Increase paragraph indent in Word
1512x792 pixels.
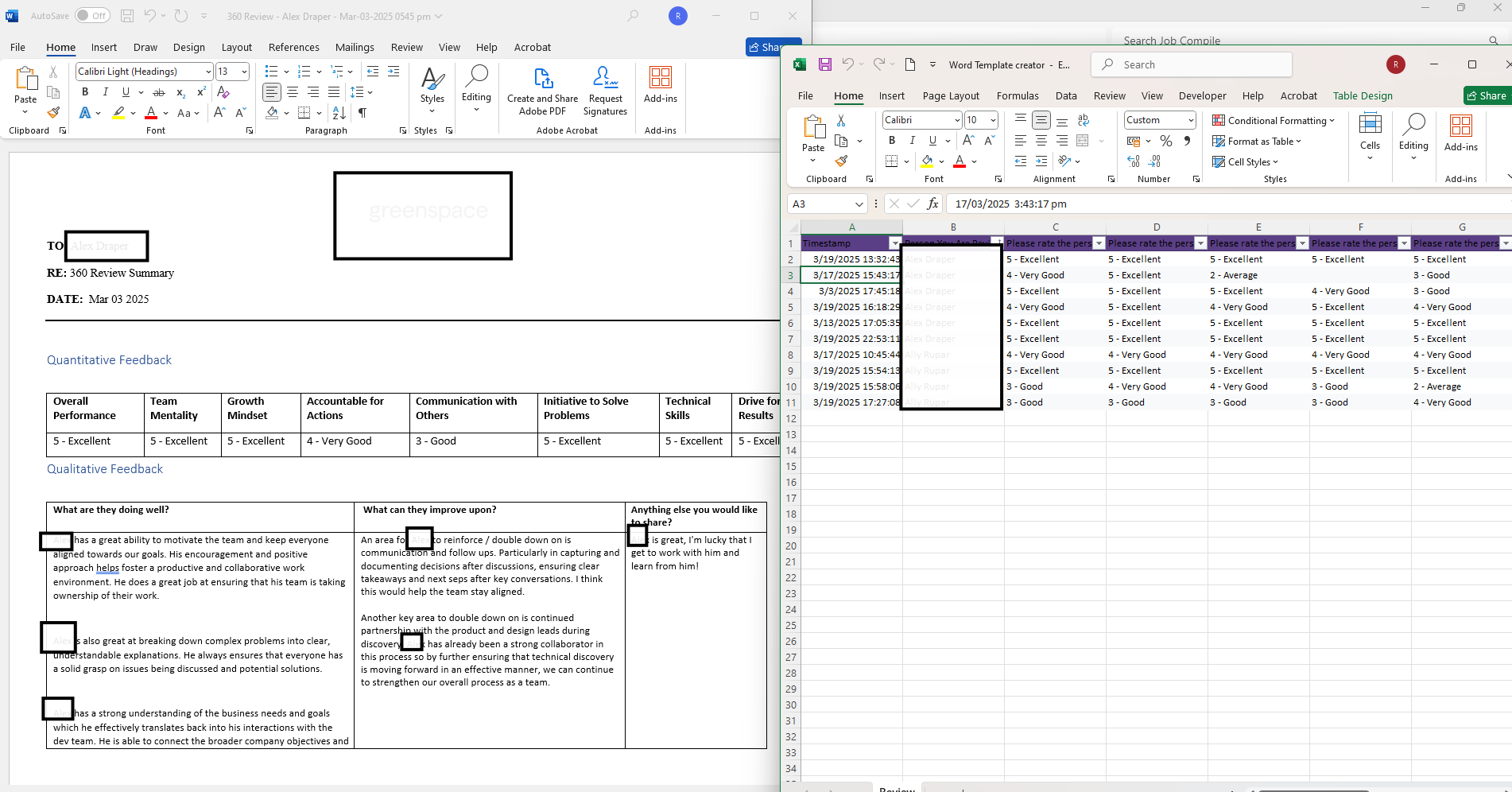394,72
